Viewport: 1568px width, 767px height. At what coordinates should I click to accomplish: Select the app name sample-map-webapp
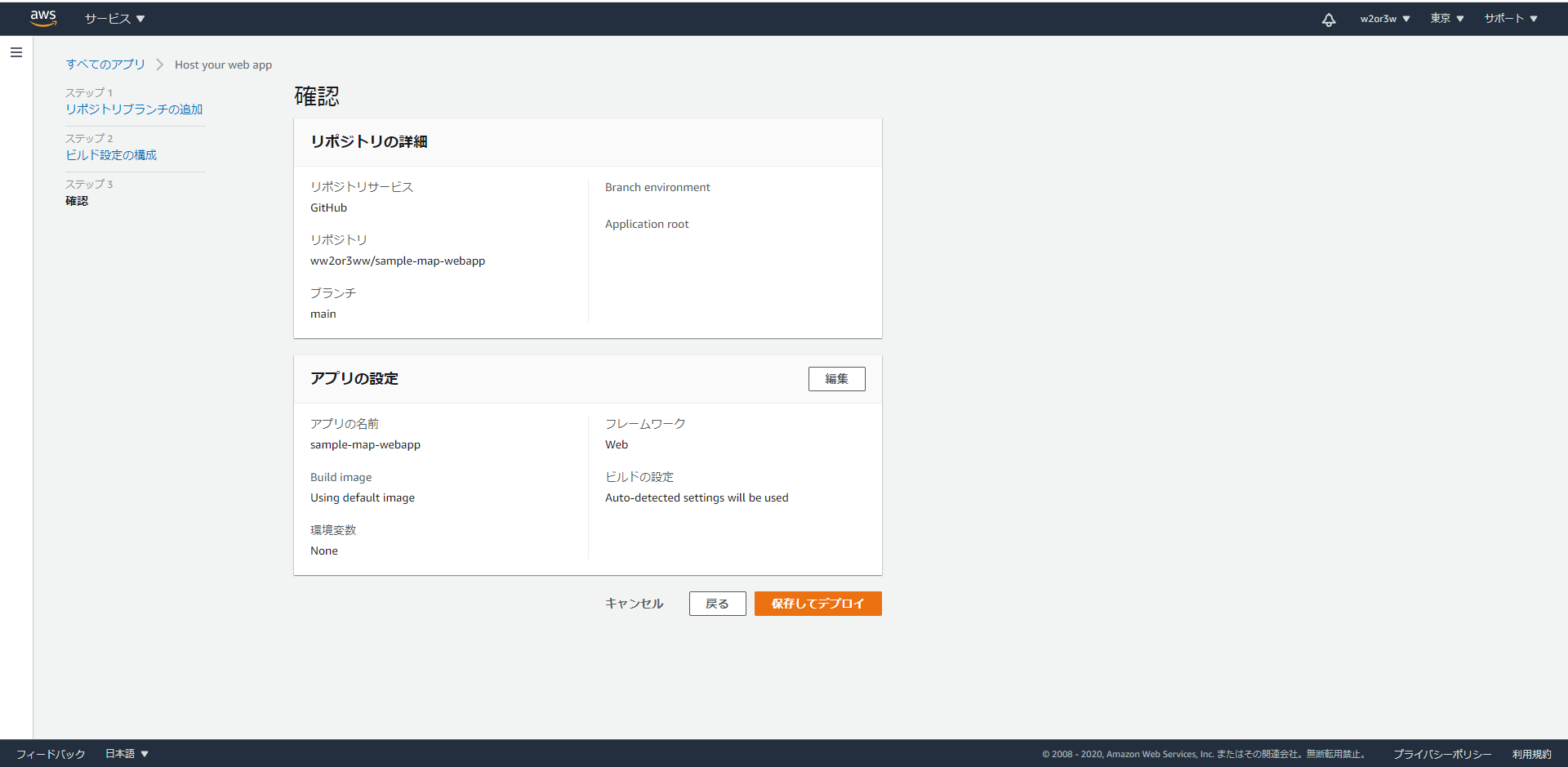pos(365,445)
